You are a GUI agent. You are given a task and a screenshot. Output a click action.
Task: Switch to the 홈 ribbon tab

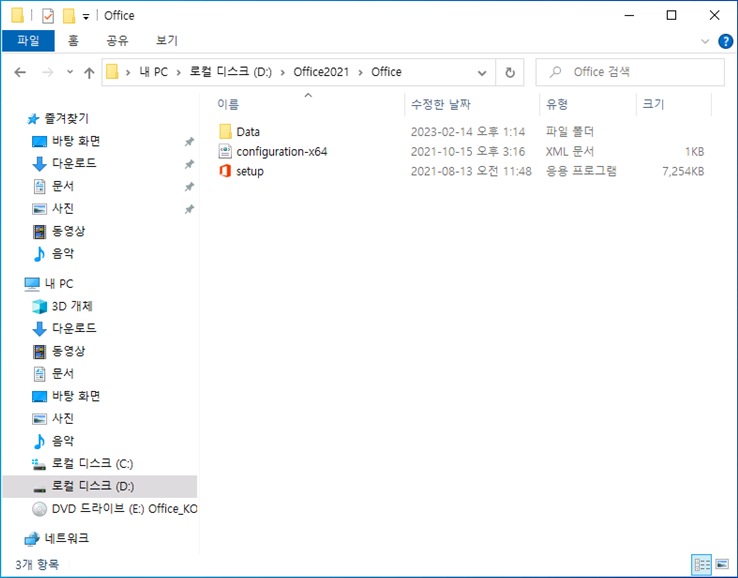pos(73,40)
